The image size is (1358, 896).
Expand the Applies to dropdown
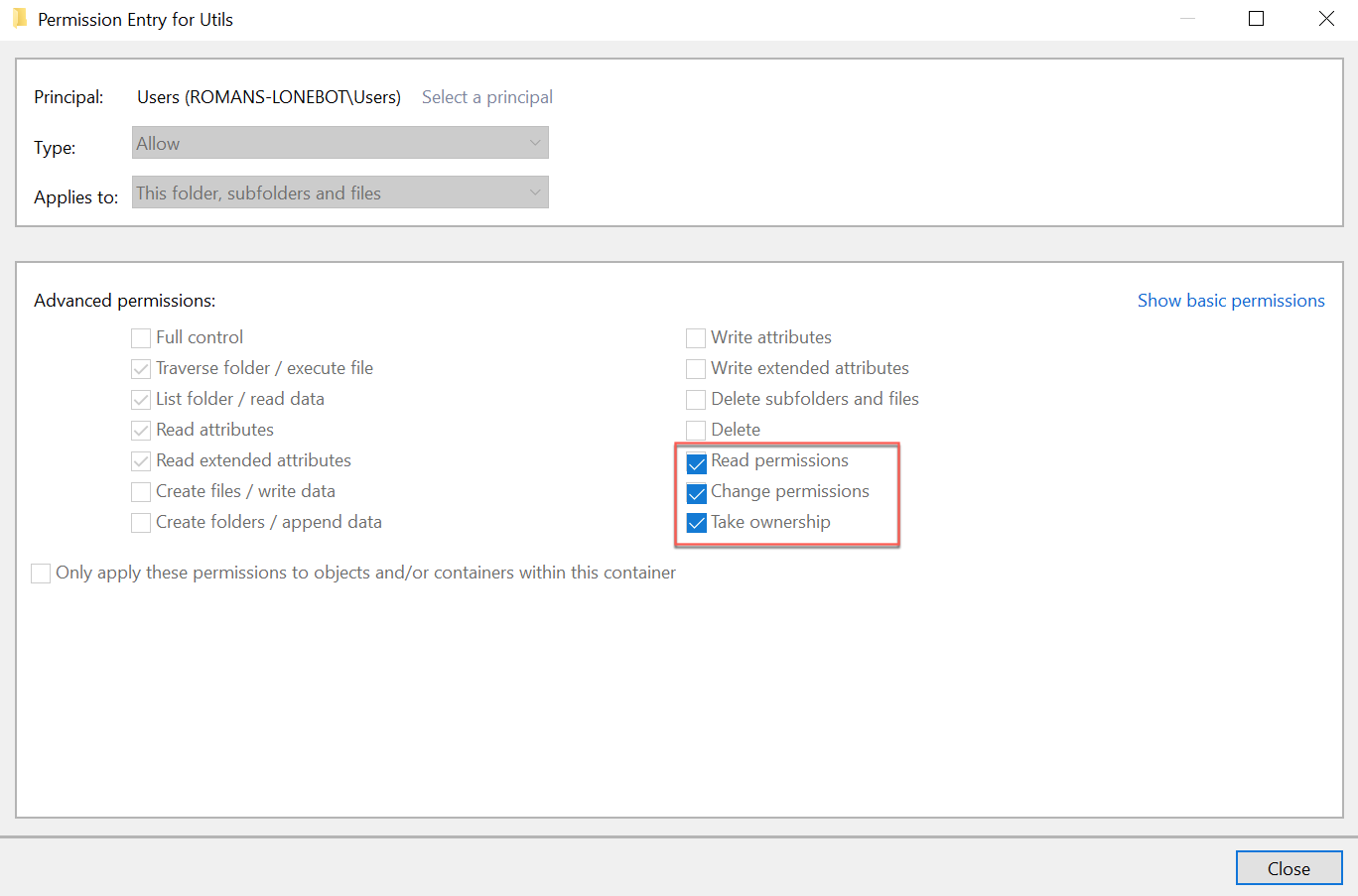(x=339, y=192)
